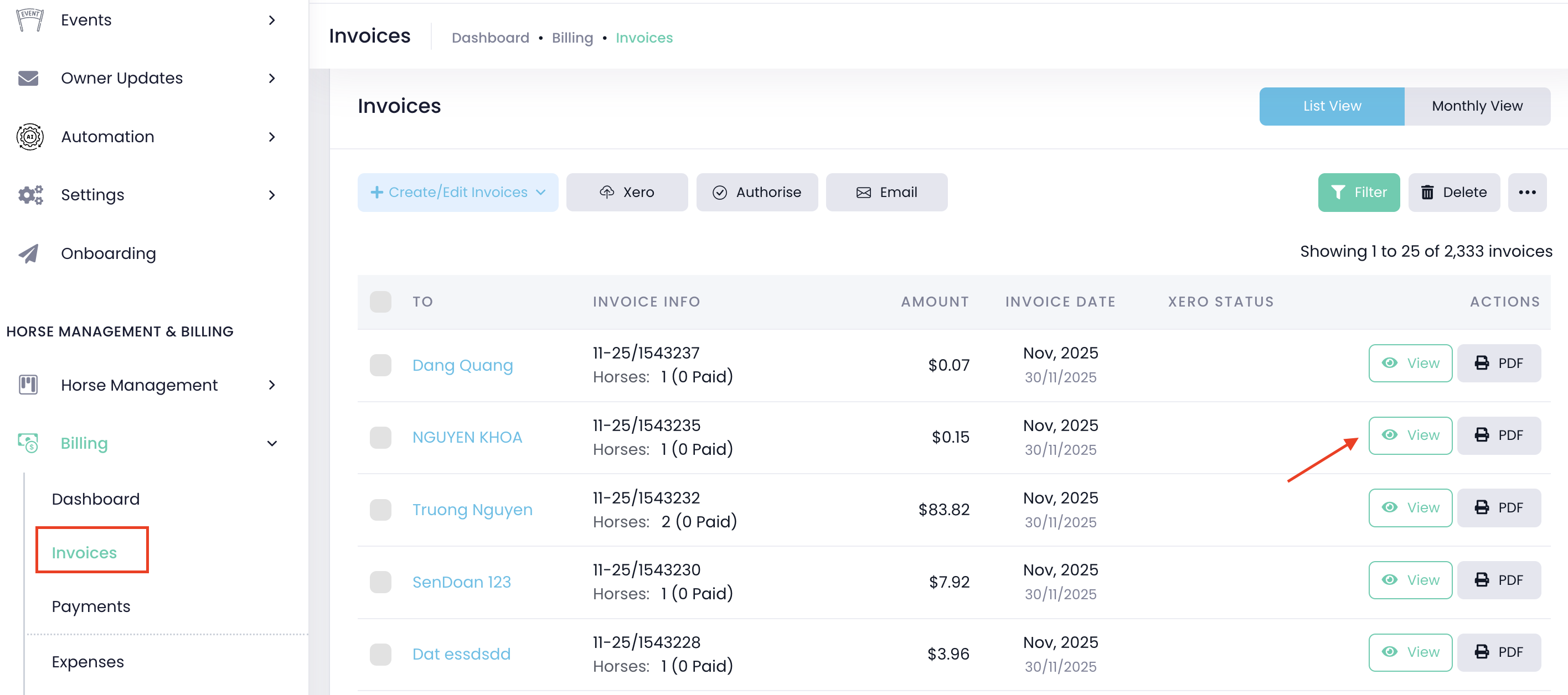Click the Billing money icon
Viewport: 1568px width, 695px height.
(x=28, y=443)
